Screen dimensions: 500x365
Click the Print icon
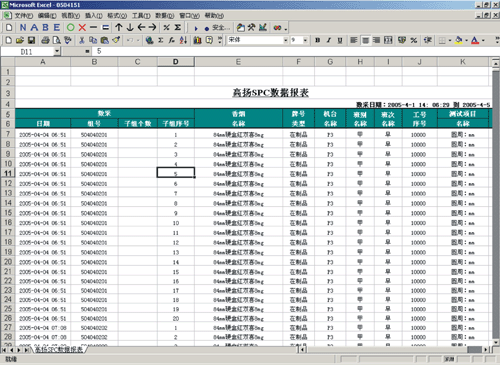coord(45,41)
